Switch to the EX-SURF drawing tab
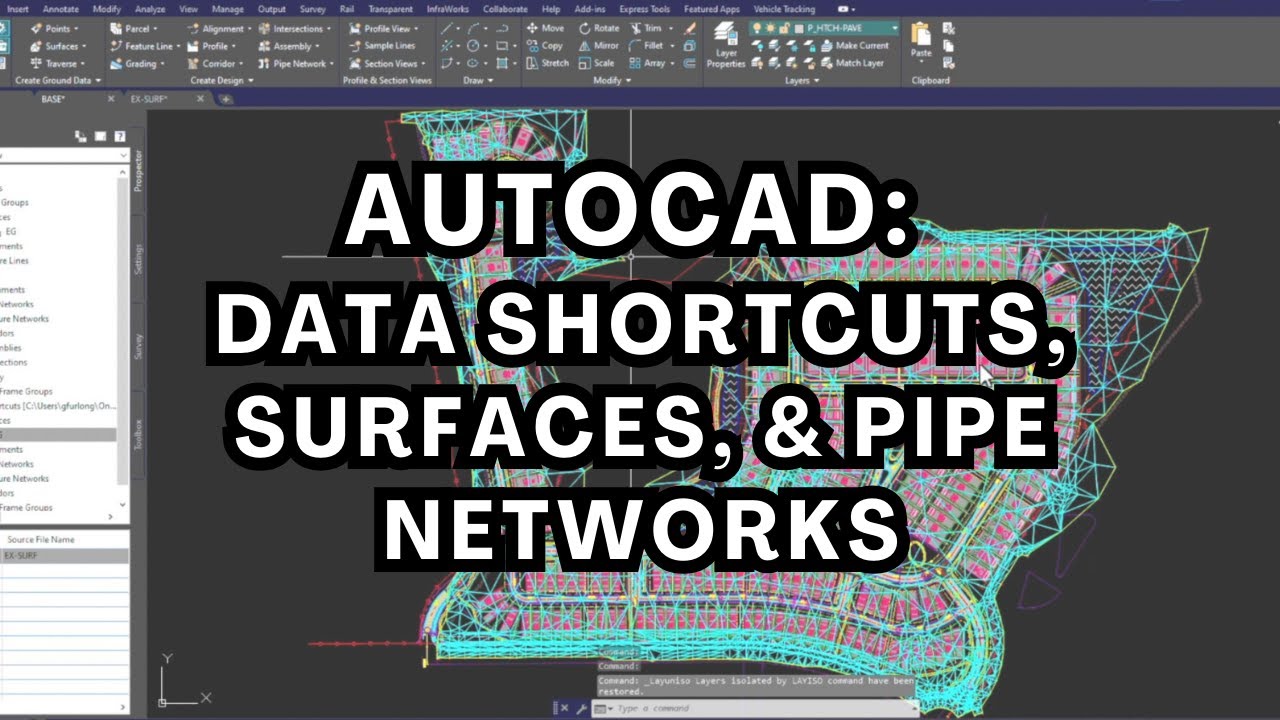Screen dimensions: 1280x720 tap(149, 99)
